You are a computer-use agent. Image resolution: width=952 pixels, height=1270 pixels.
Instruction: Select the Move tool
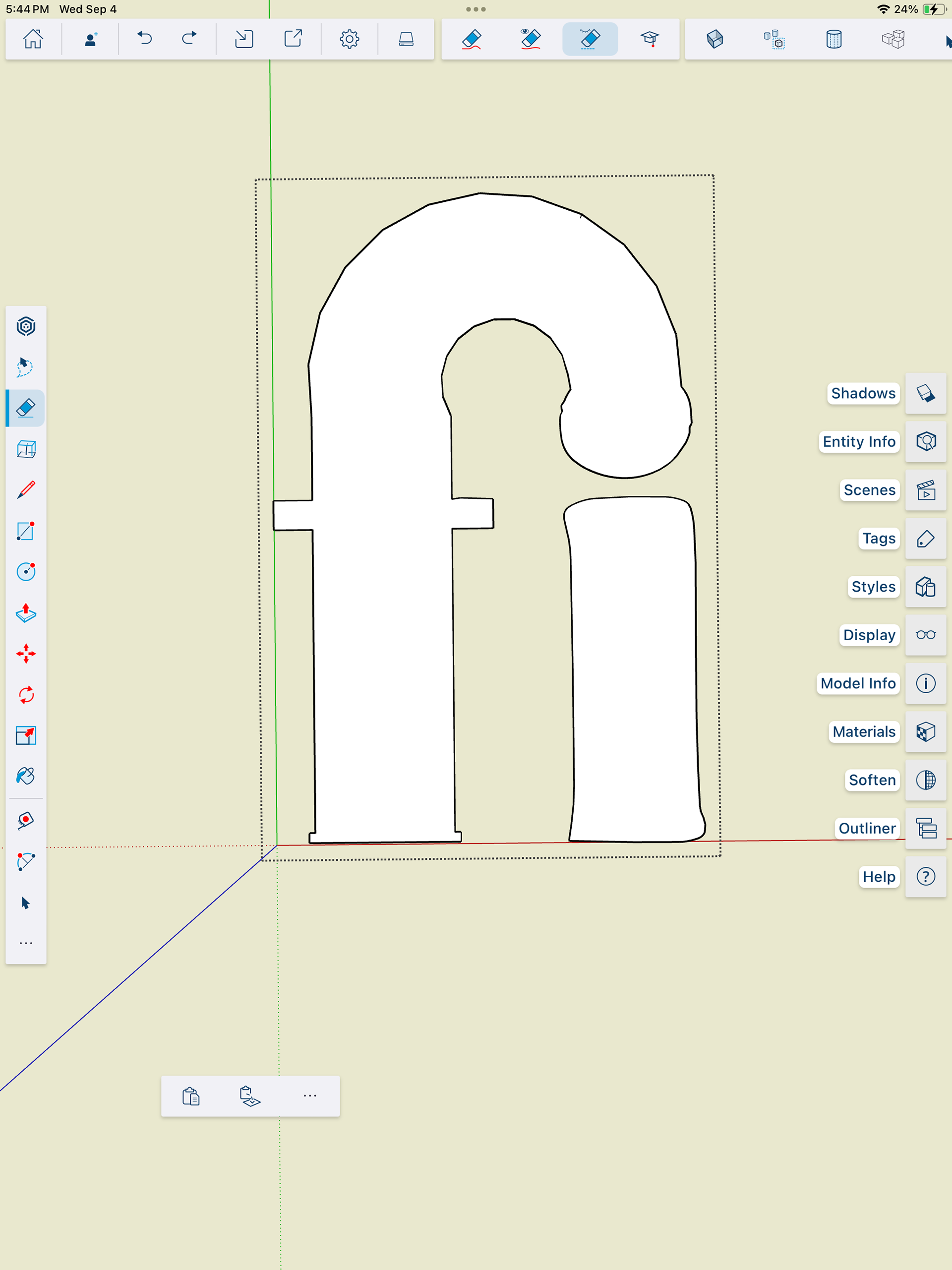[x=26, y=654]
